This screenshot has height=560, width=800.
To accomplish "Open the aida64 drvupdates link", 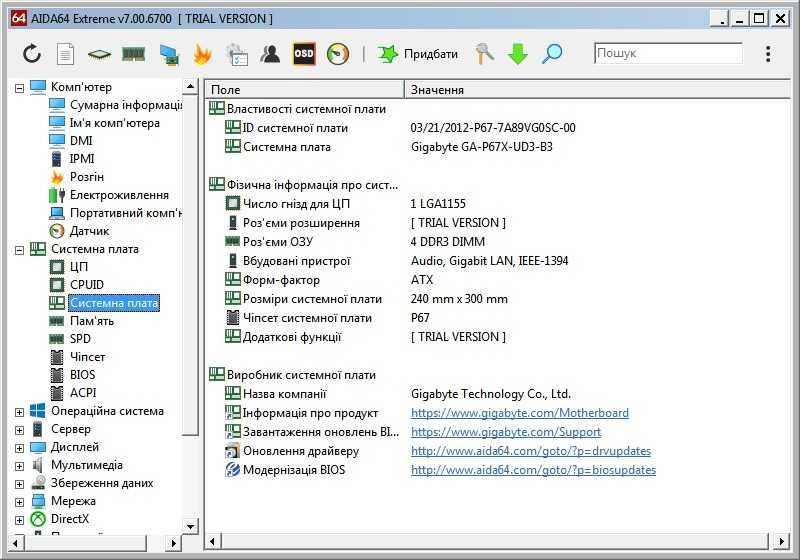I will [531, 451].
